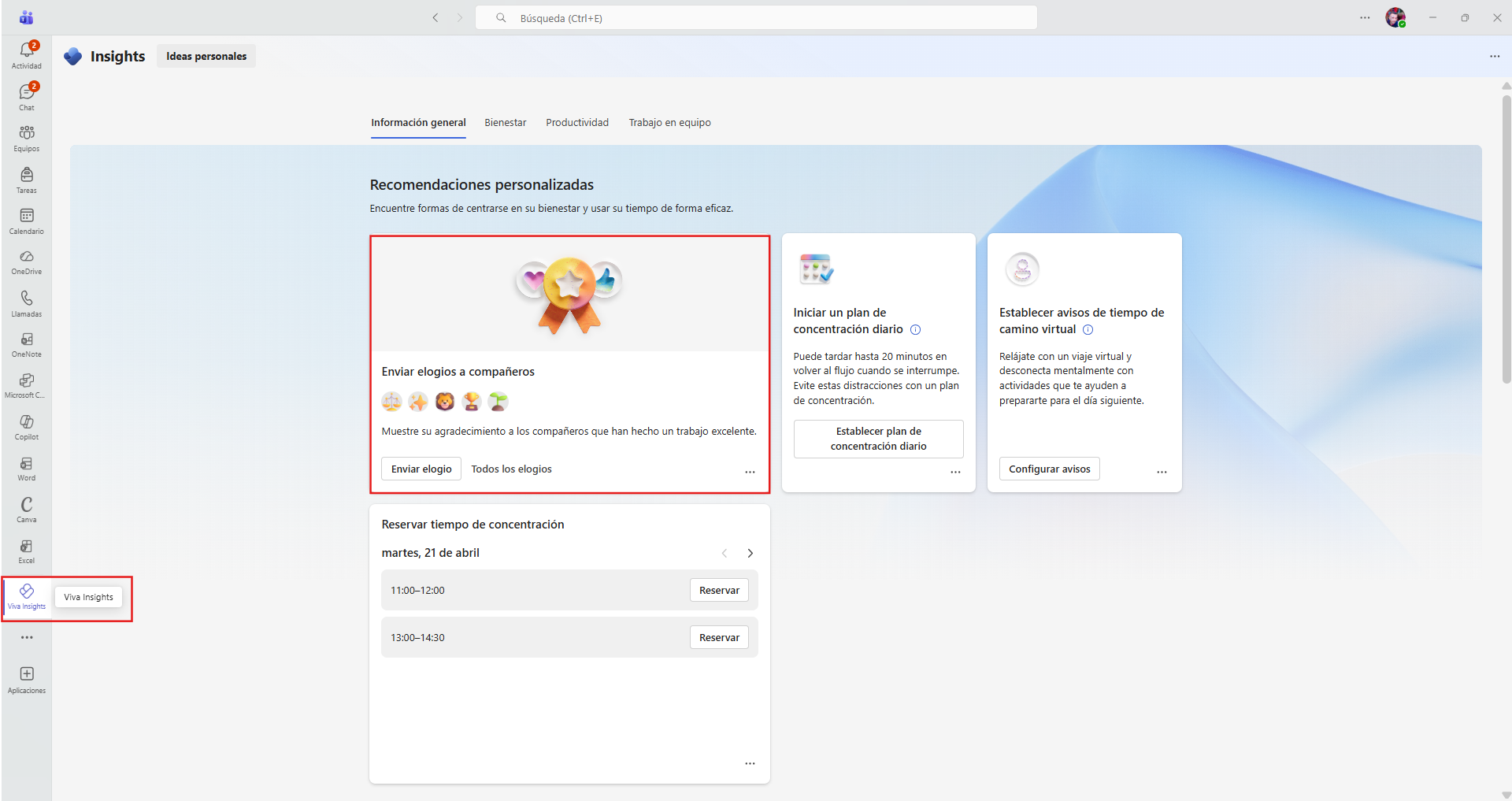Select the first praise badge icon
The width and height of the screenshot is (1512, 801).
tap(391, 402)
